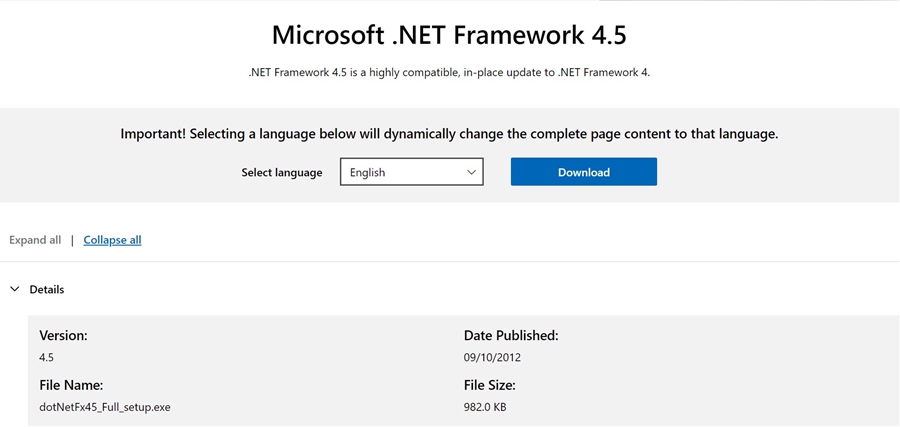Click the File Size label
The height and width of the screenshot is (427, 900).
pyautogui.click(x=489, y=385)
